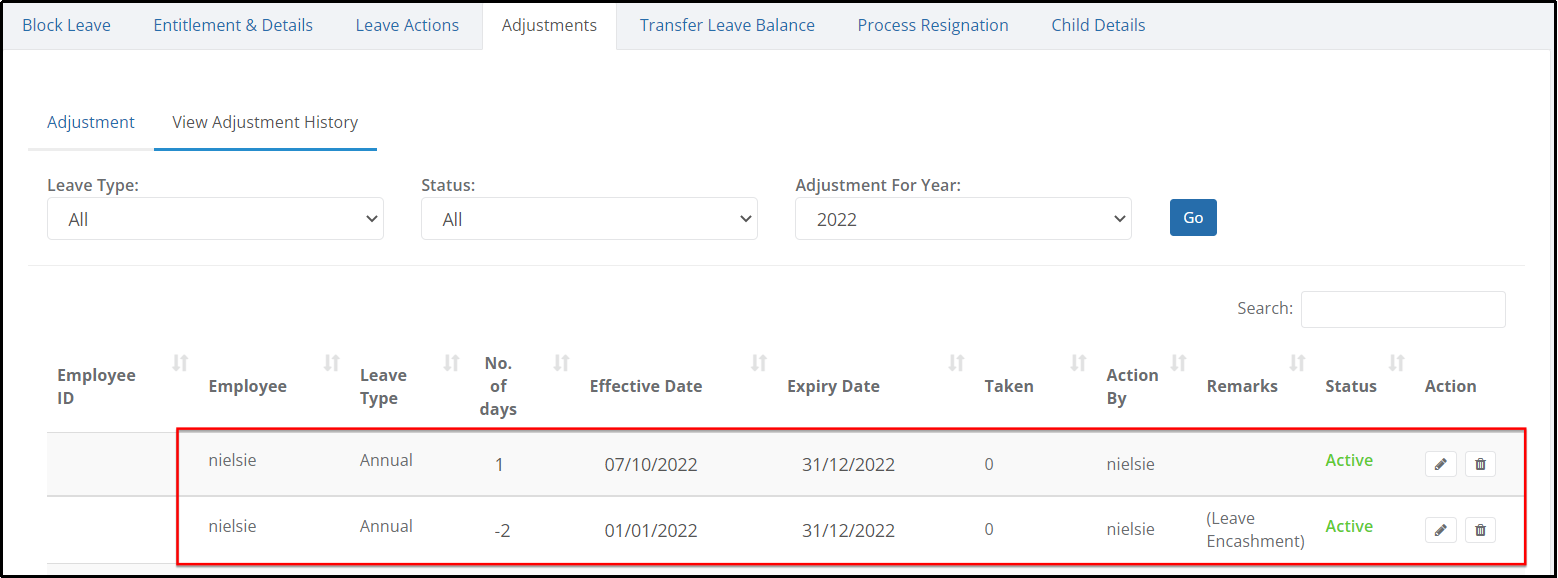The height and width of the screenshot is (578, 1558).
Task: Open the Leave Type filter dropdown
Action: (x=215, y=219)
